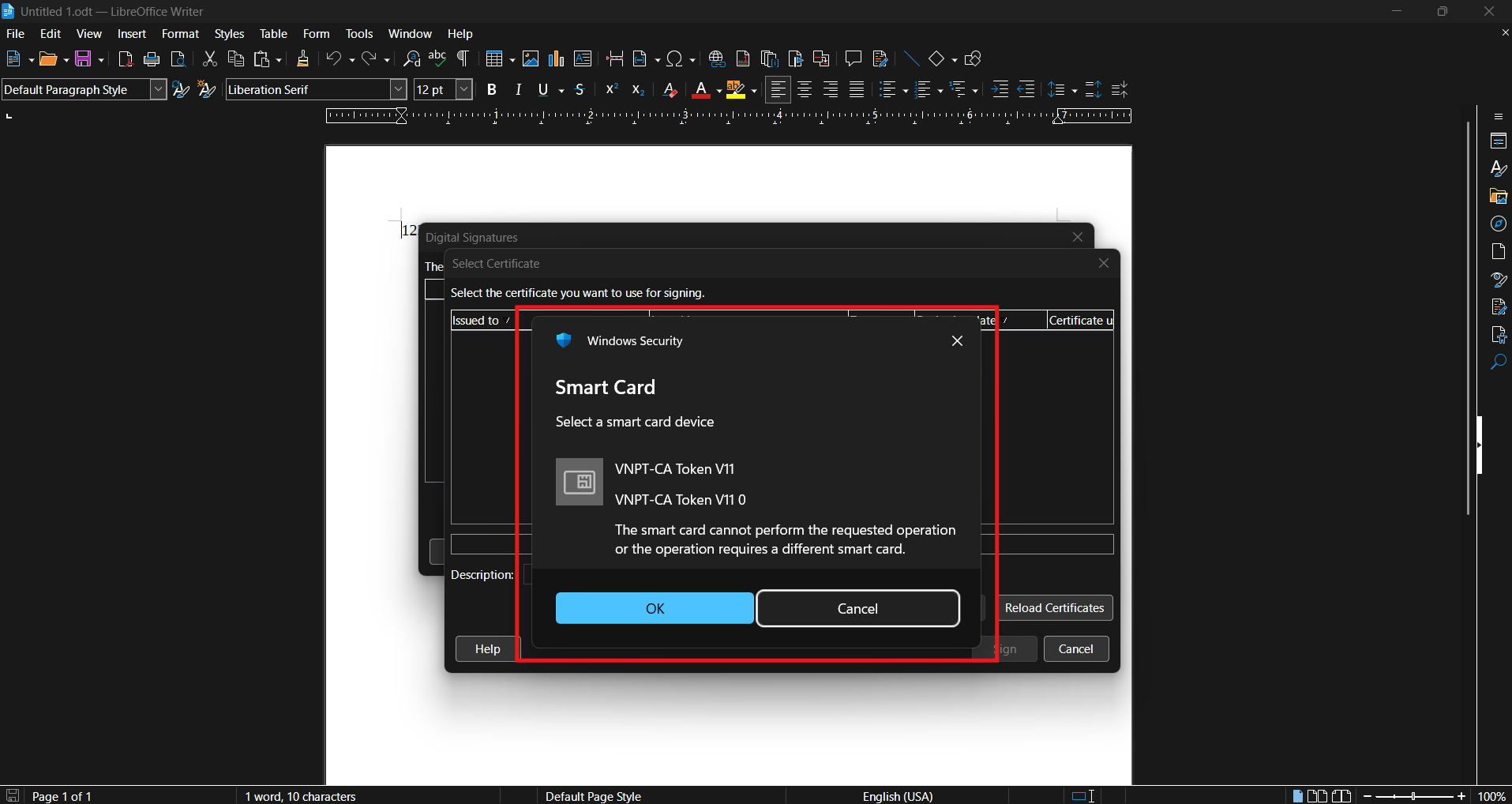
Task: Click Cancel in Select Certificate dialog
Action: tap(1075, 648)
